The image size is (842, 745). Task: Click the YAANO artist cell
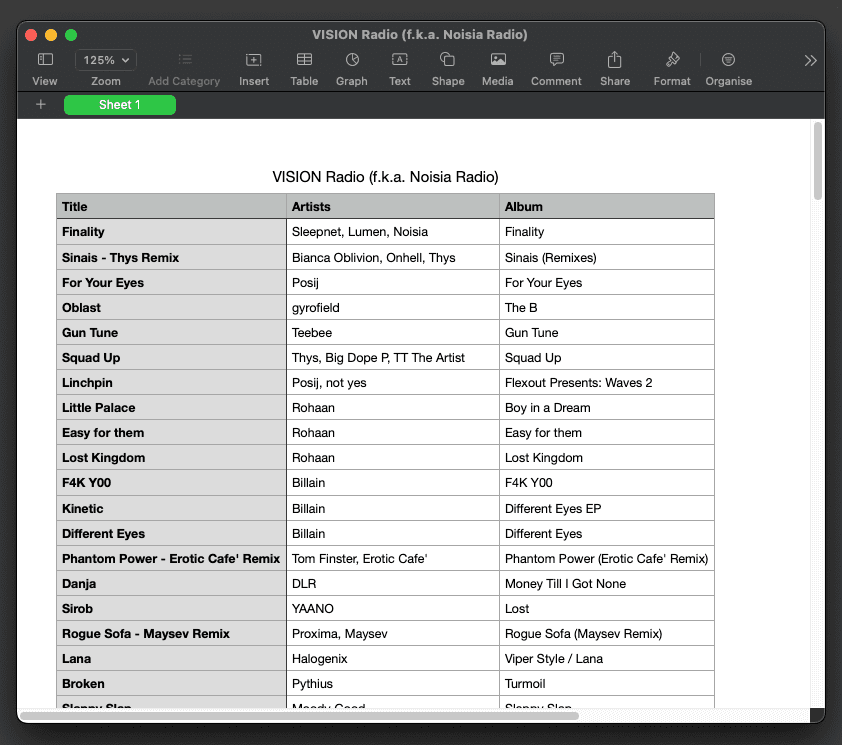click(393, 609)
